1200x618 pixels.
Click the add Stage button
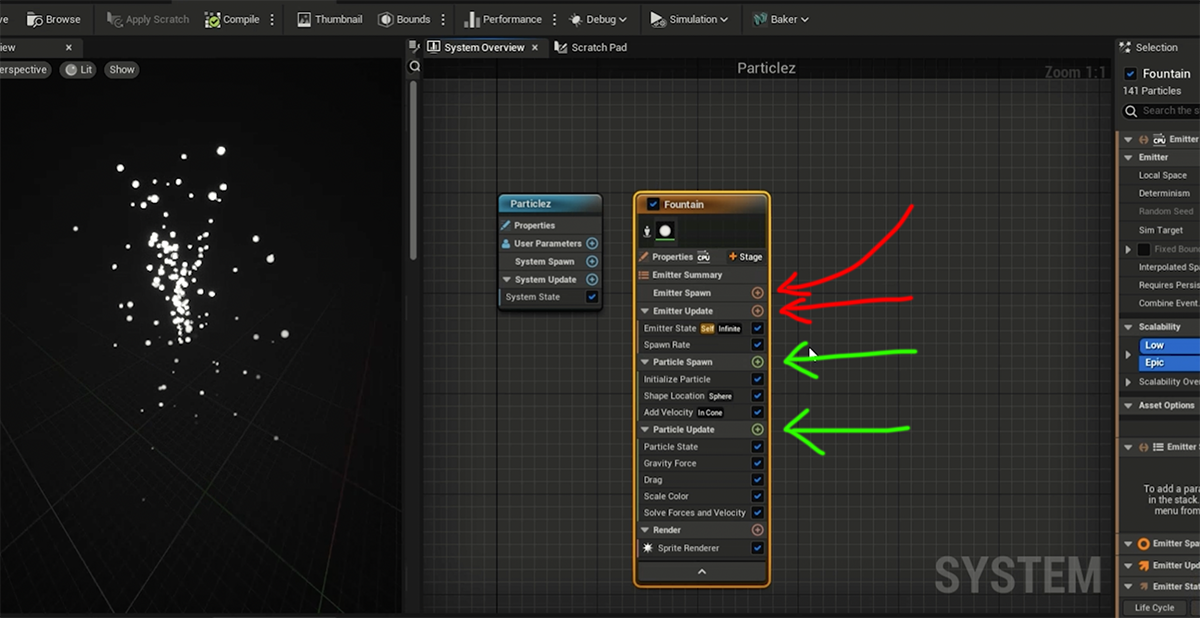point(745,257)
